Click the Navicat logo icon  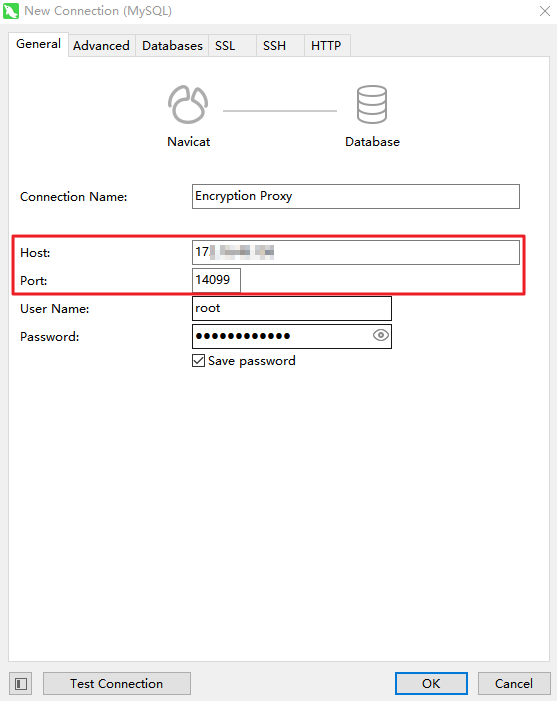[x=188, y=104]
